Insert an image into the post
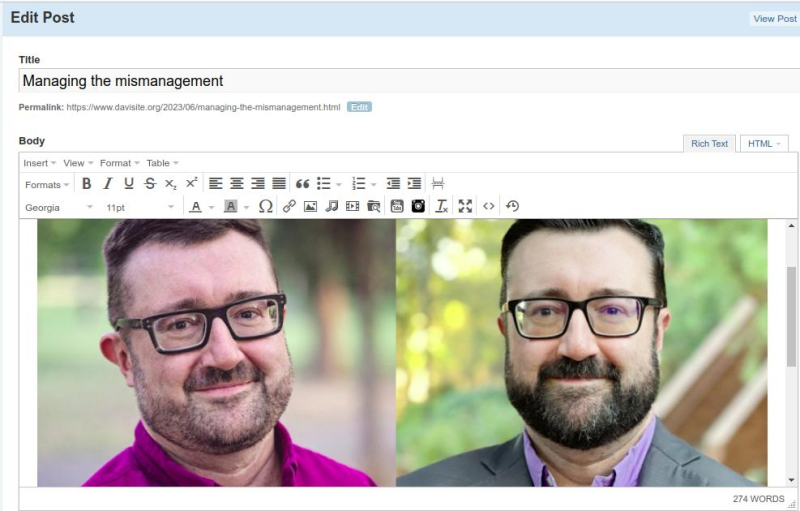 [310, 207]
